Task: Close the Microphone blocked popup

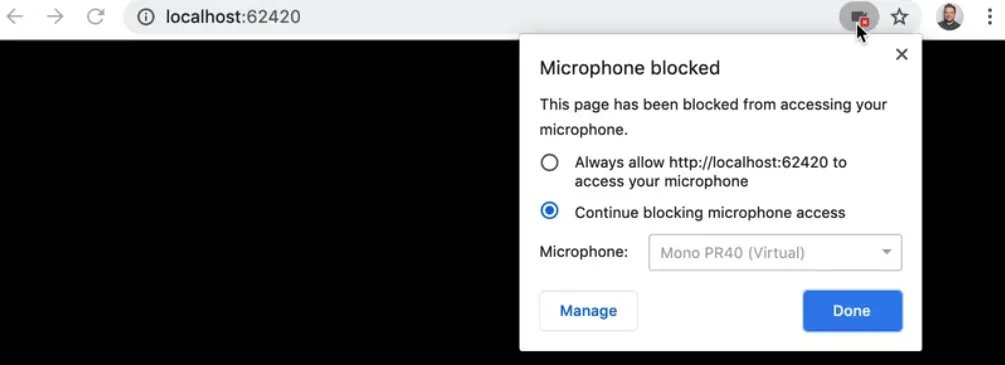Action: coord(901,55)
